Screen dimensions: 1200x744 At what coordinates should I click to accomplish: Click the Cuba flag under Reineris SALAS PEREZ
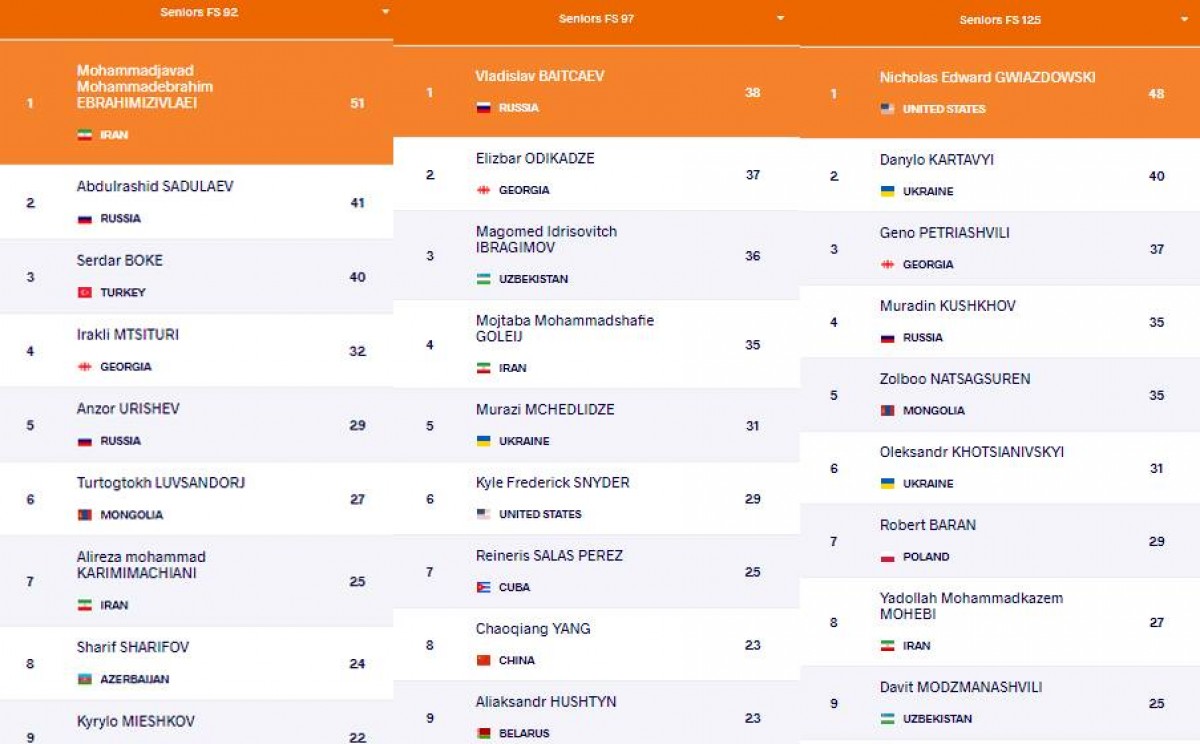point(484,587)
